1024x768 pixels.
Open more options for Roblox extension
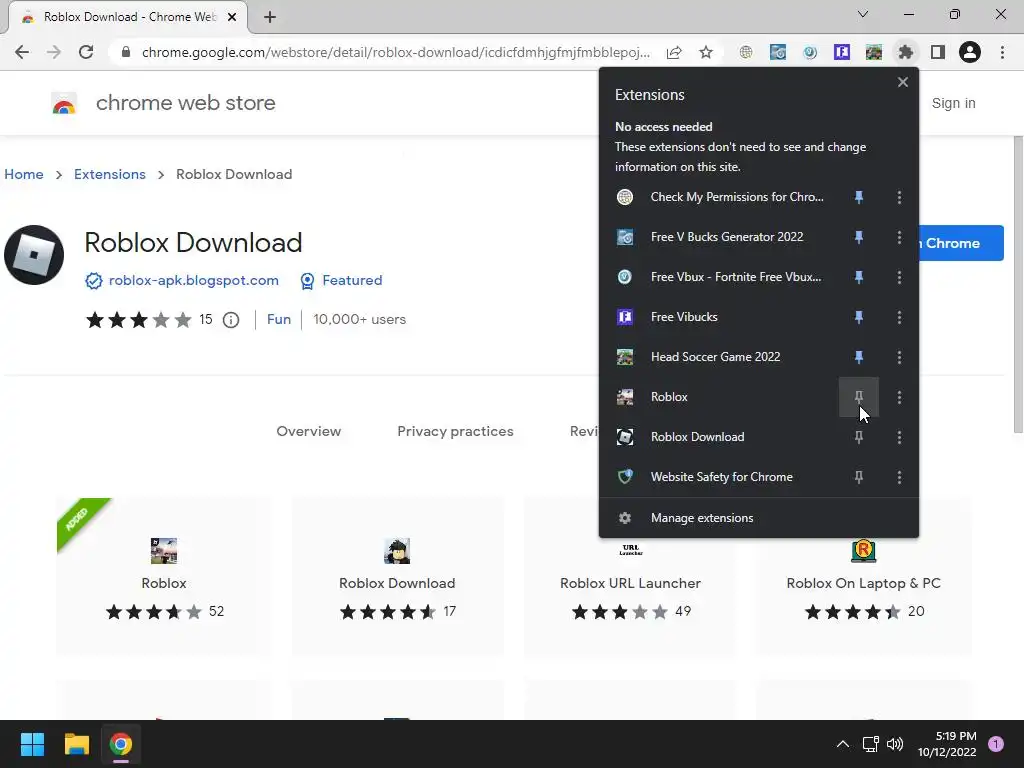click(x=899, y=397)
